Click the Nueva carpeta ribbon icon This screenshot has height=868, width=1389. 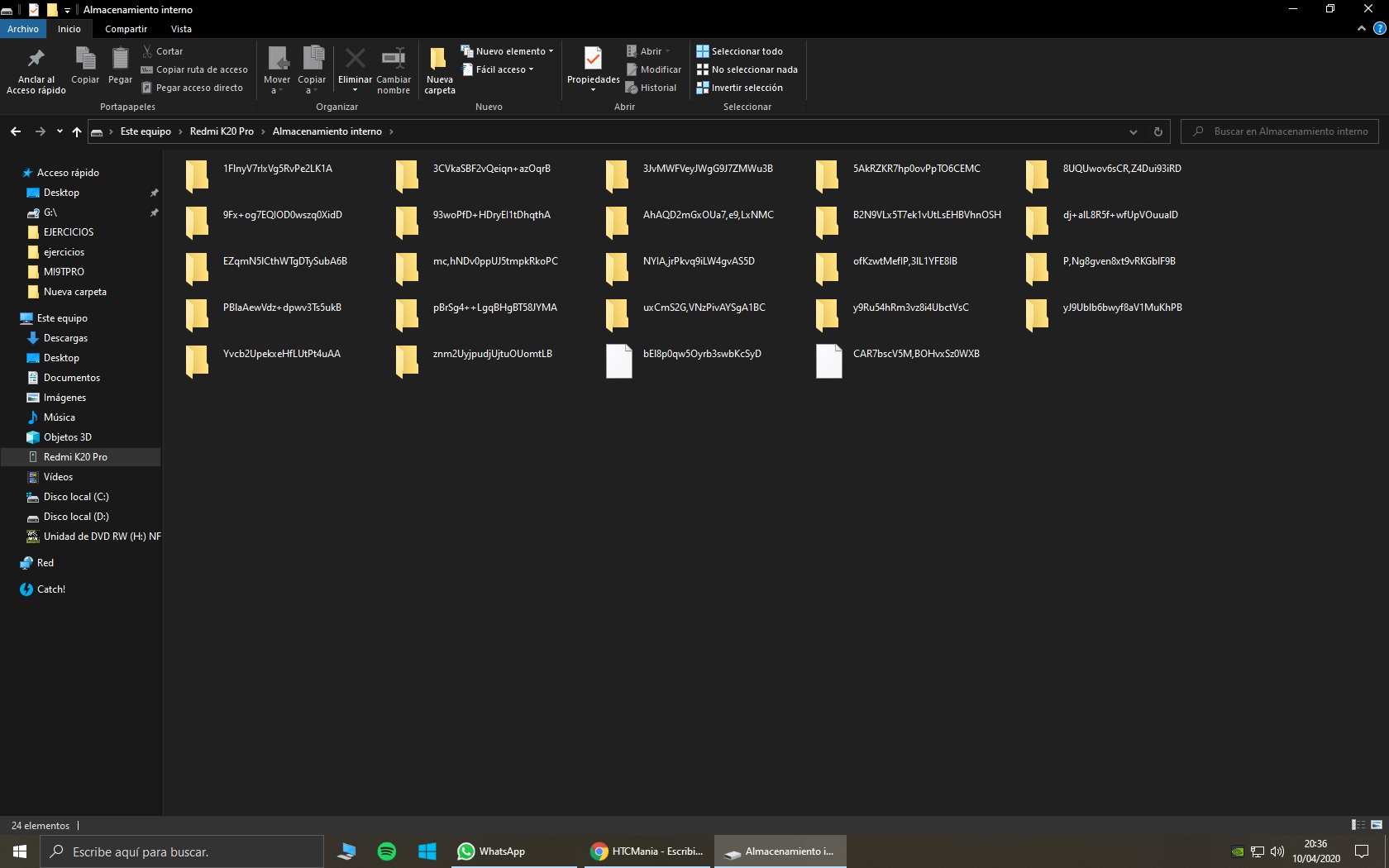(439, 69)
